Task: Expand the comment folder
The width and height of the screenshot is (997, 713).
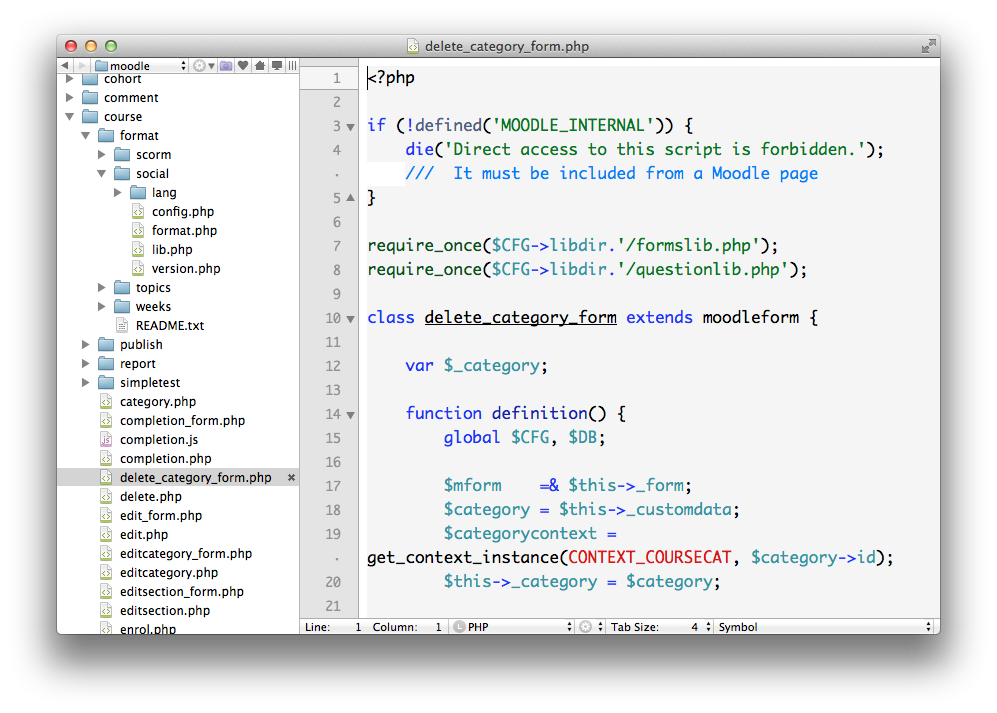Action: coord(70,97)
